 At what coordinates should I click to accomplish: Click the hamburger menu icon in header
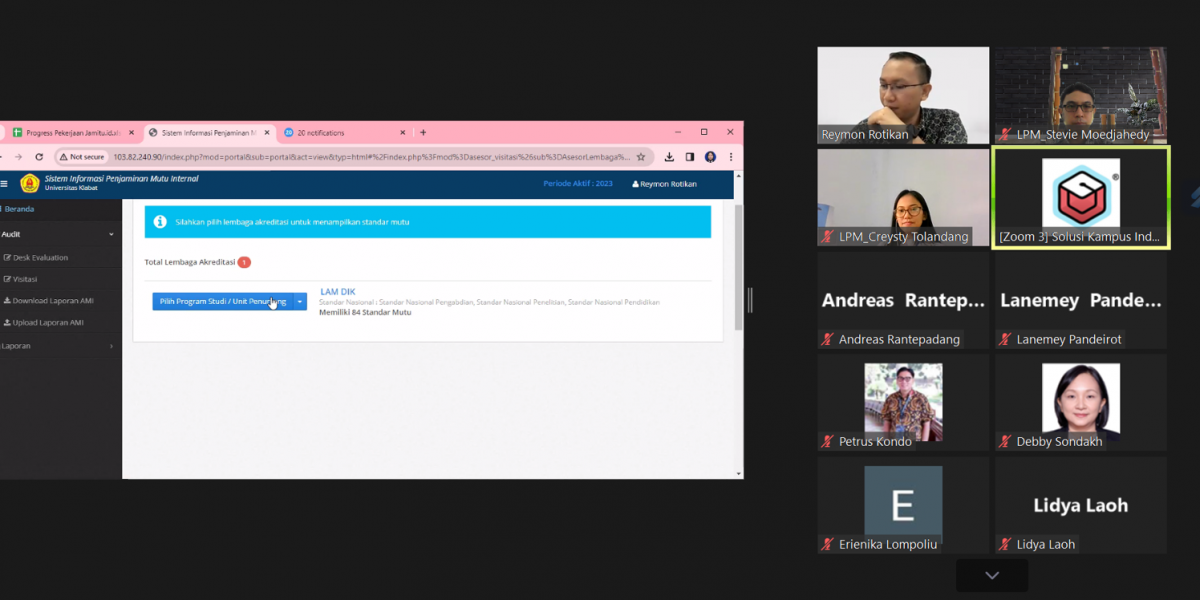pyautogui.click(x=4, y=184)
